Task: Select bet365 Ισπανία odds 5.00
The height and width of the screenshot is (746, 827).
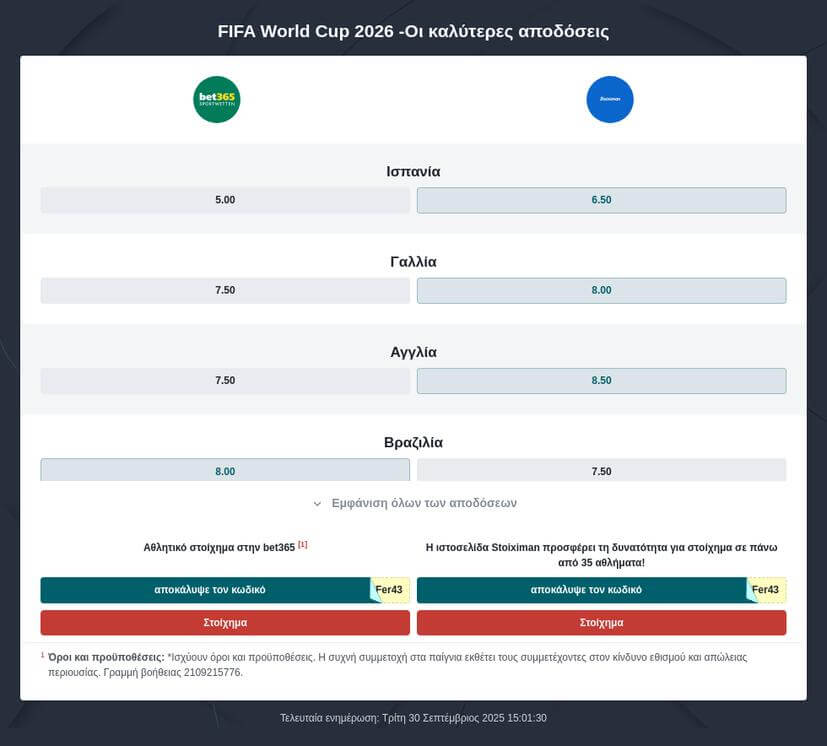Action: (x=225, y=200)
